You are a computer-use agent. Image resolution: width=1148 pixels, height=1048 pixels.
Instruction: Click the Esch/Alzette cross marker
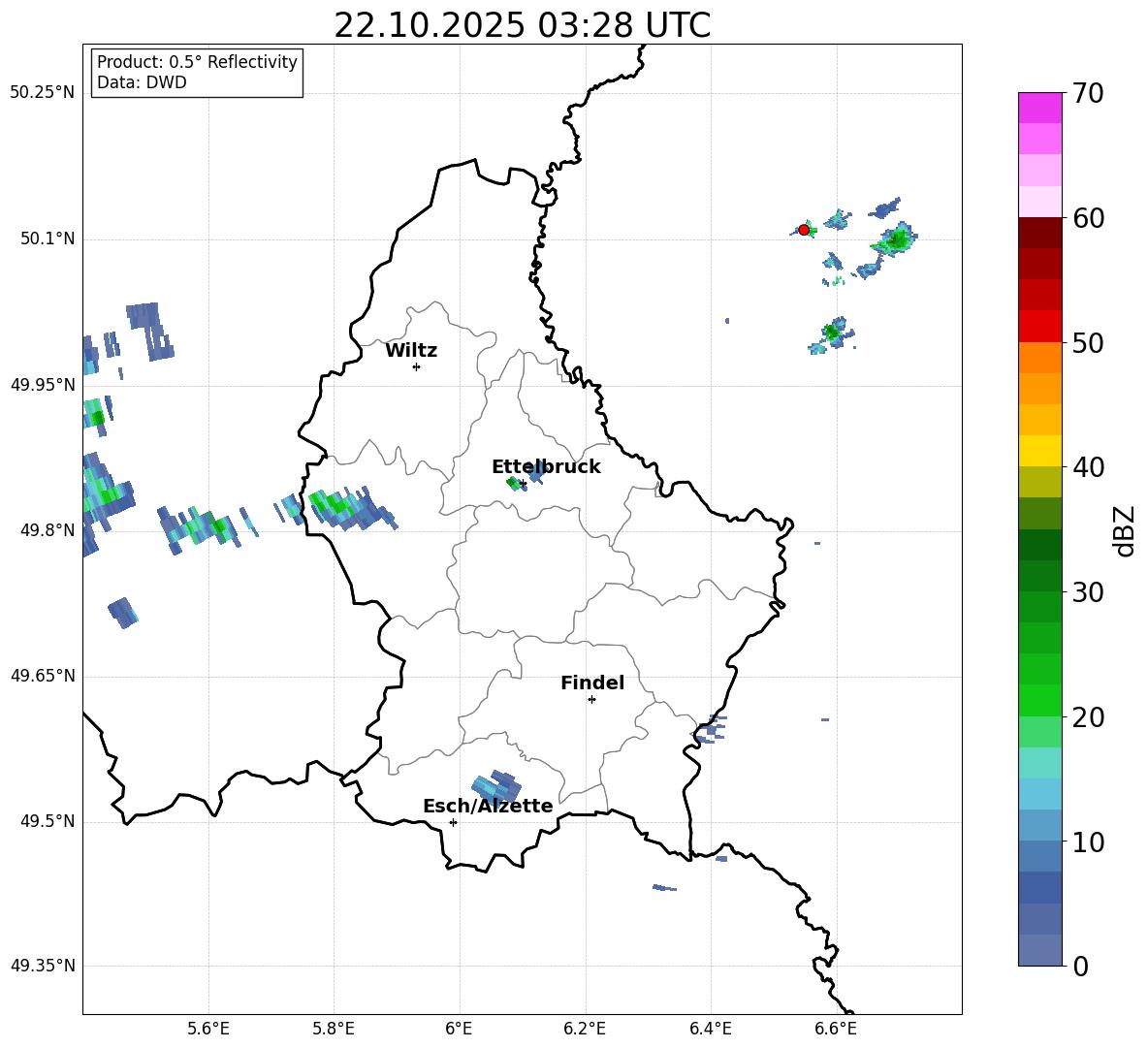[453, 822]
